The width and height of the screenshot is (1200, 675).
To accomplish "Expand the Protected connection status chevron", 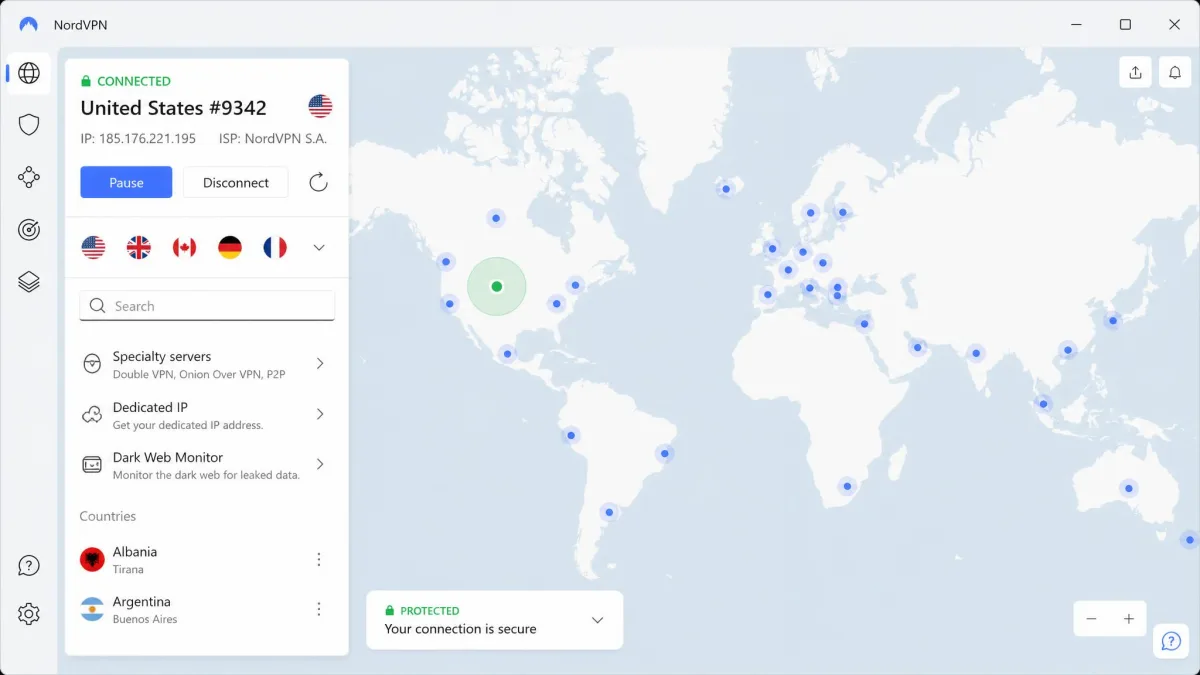I will coord(597,620).
